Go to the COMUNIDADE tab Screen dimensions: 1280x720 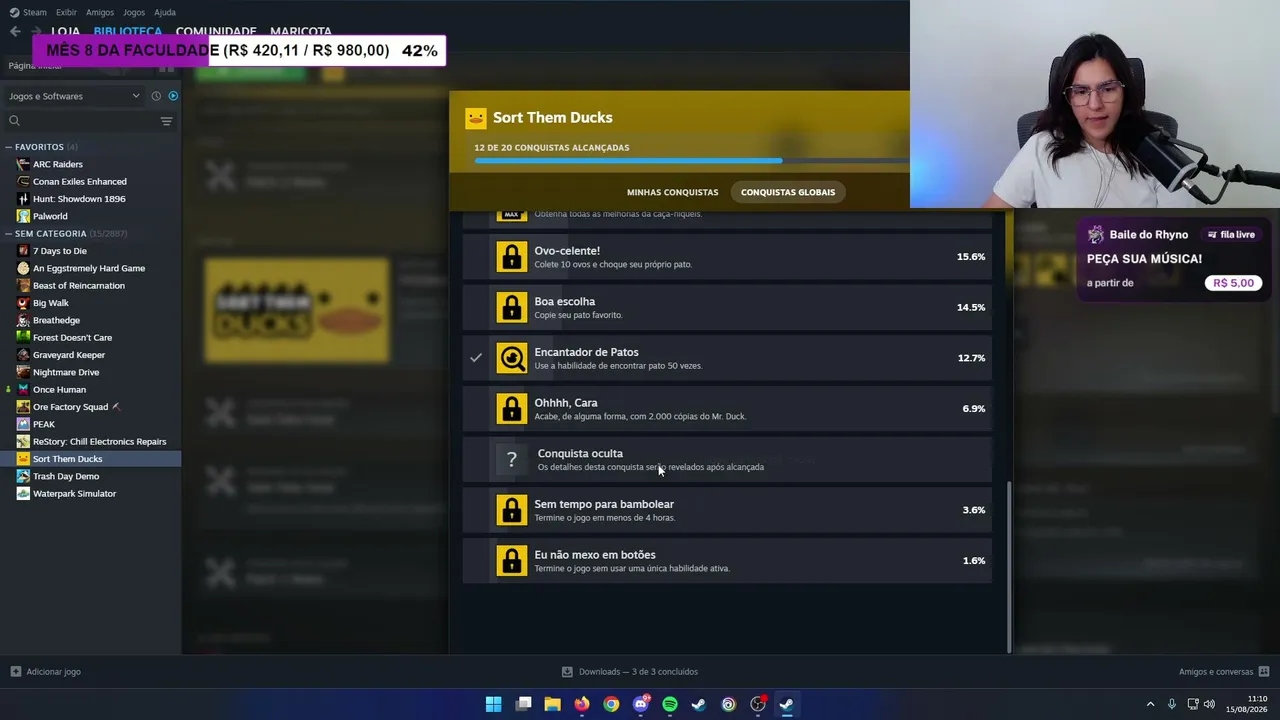click(216, 31)
